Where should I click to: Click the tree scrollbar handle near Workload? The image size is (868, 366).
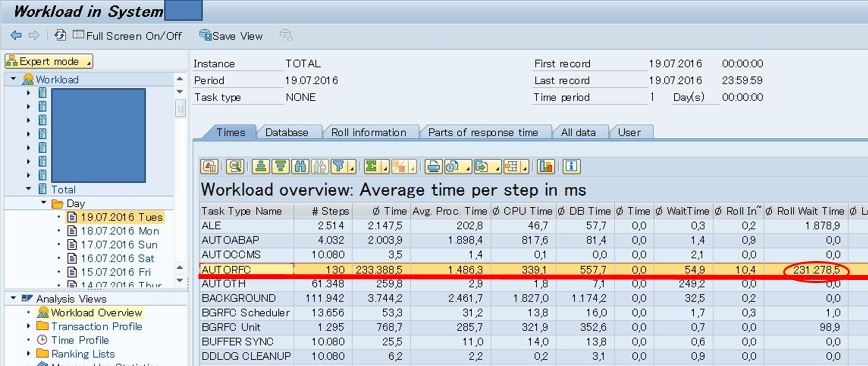pyautogui.click(x=180, y=108)
